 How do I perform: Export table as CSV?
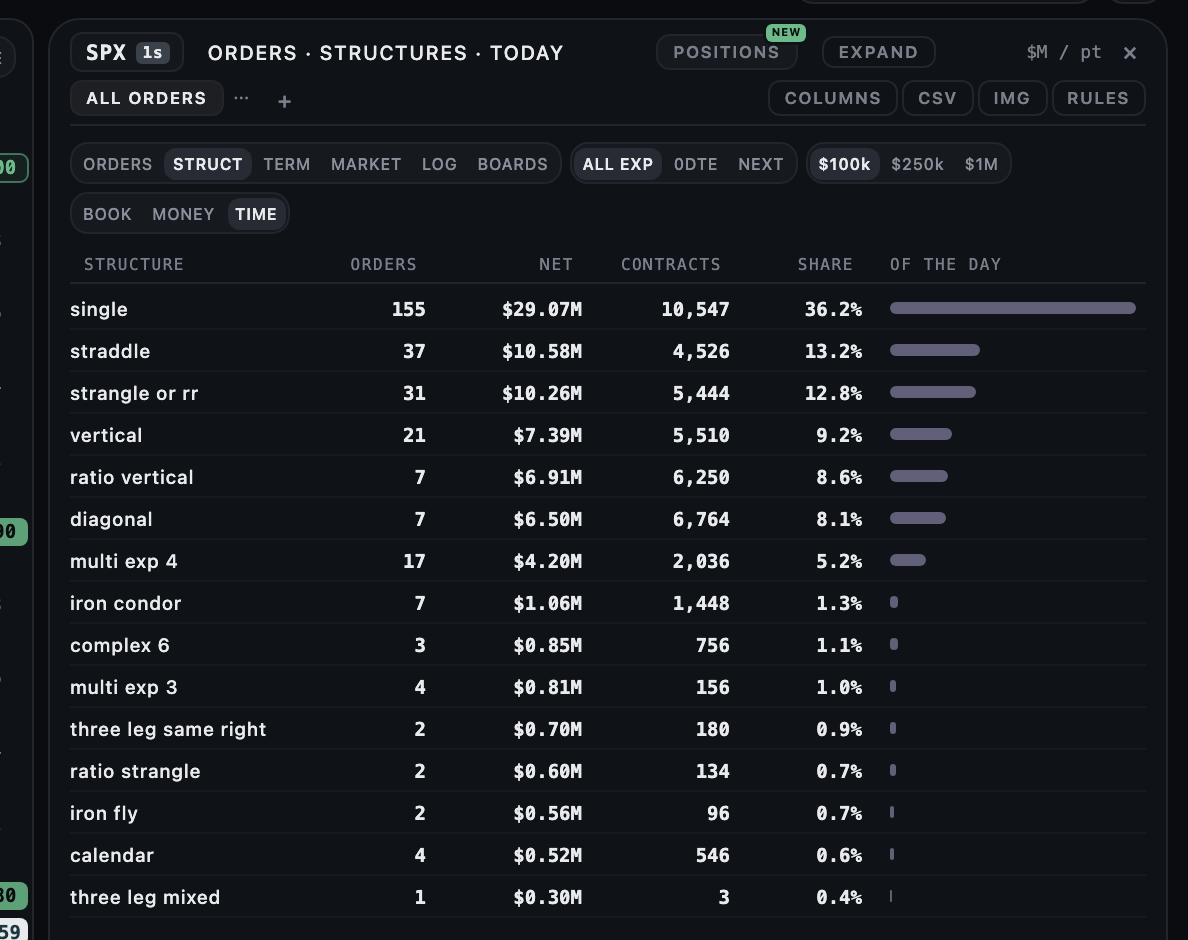[x=937, y=98]
